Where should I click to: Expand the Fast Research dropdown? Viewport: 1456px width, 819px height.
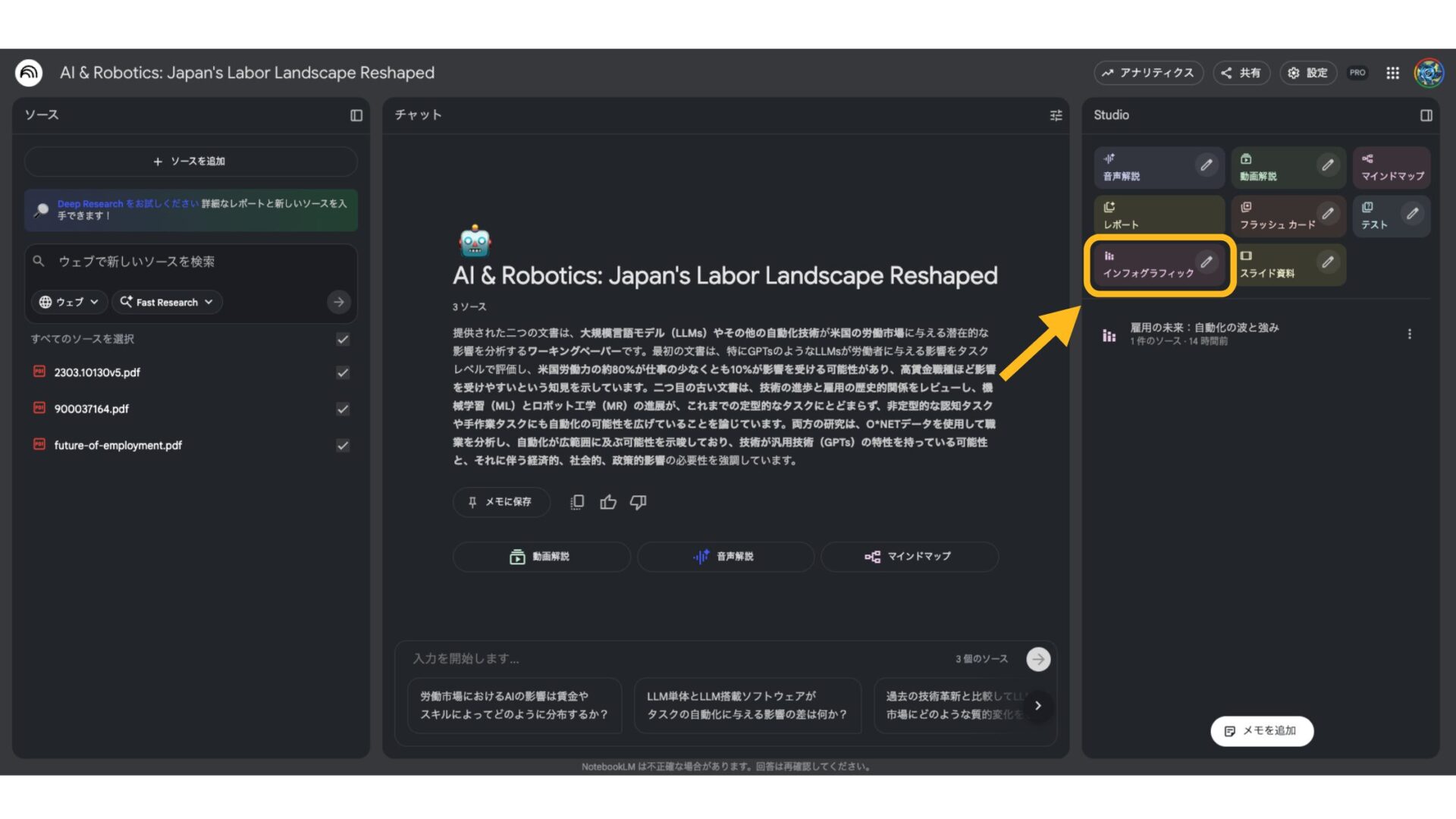(166, 302)
